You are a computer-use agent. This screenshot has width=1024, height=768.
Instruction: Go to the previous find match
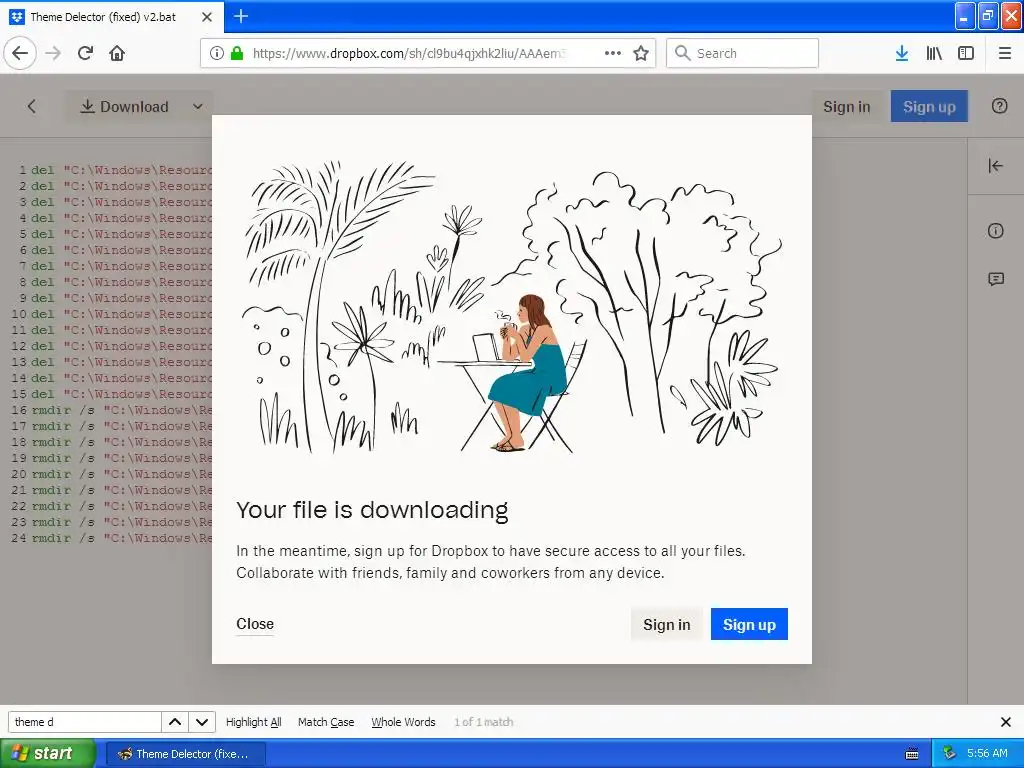tap(175, 722)
